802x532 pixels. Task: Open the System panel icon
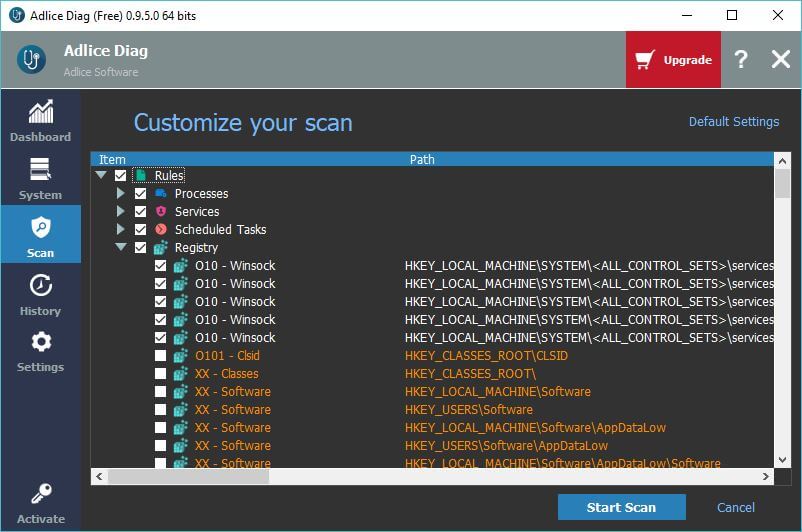tap(40, 170)
